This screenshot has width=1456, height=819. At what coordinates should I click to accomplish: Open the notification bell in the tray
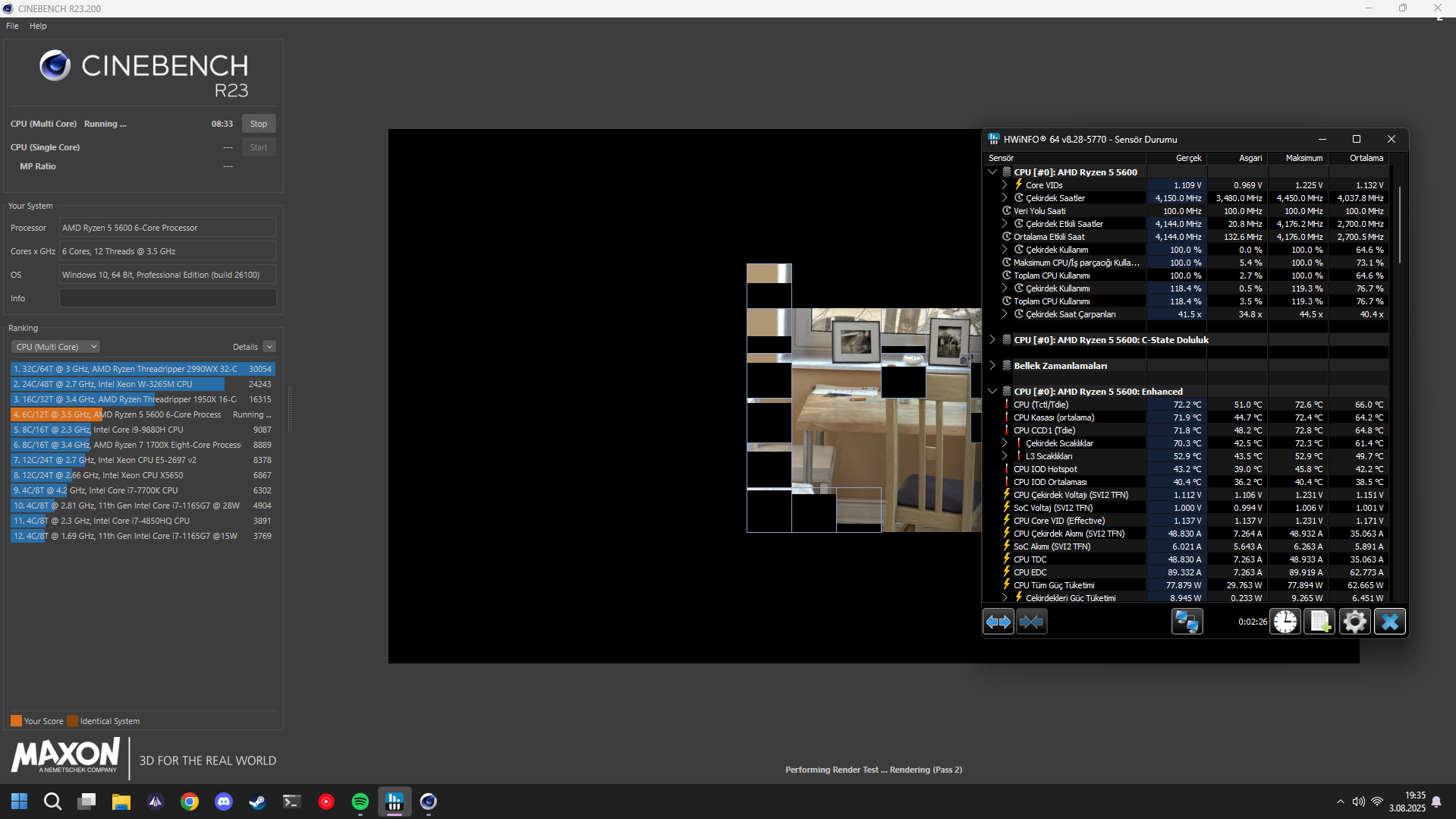coord(1436,802)
